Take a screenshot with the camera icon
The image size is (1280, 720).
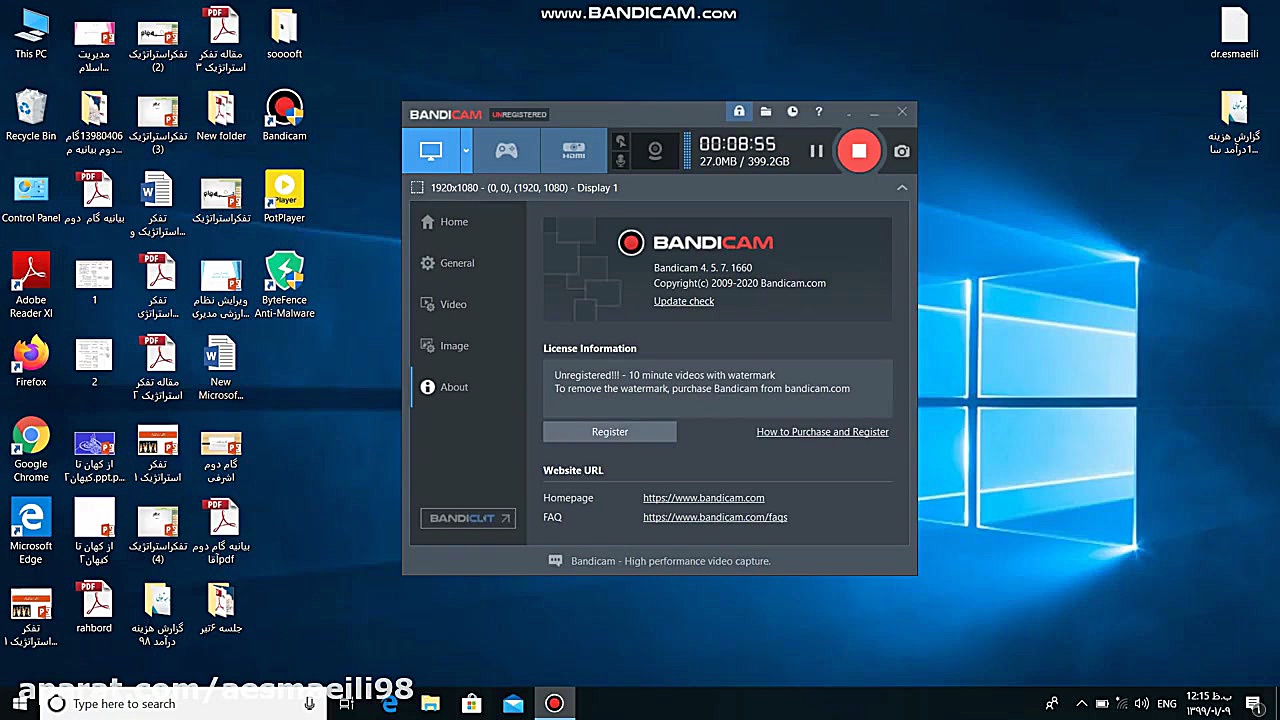point(902,151)
